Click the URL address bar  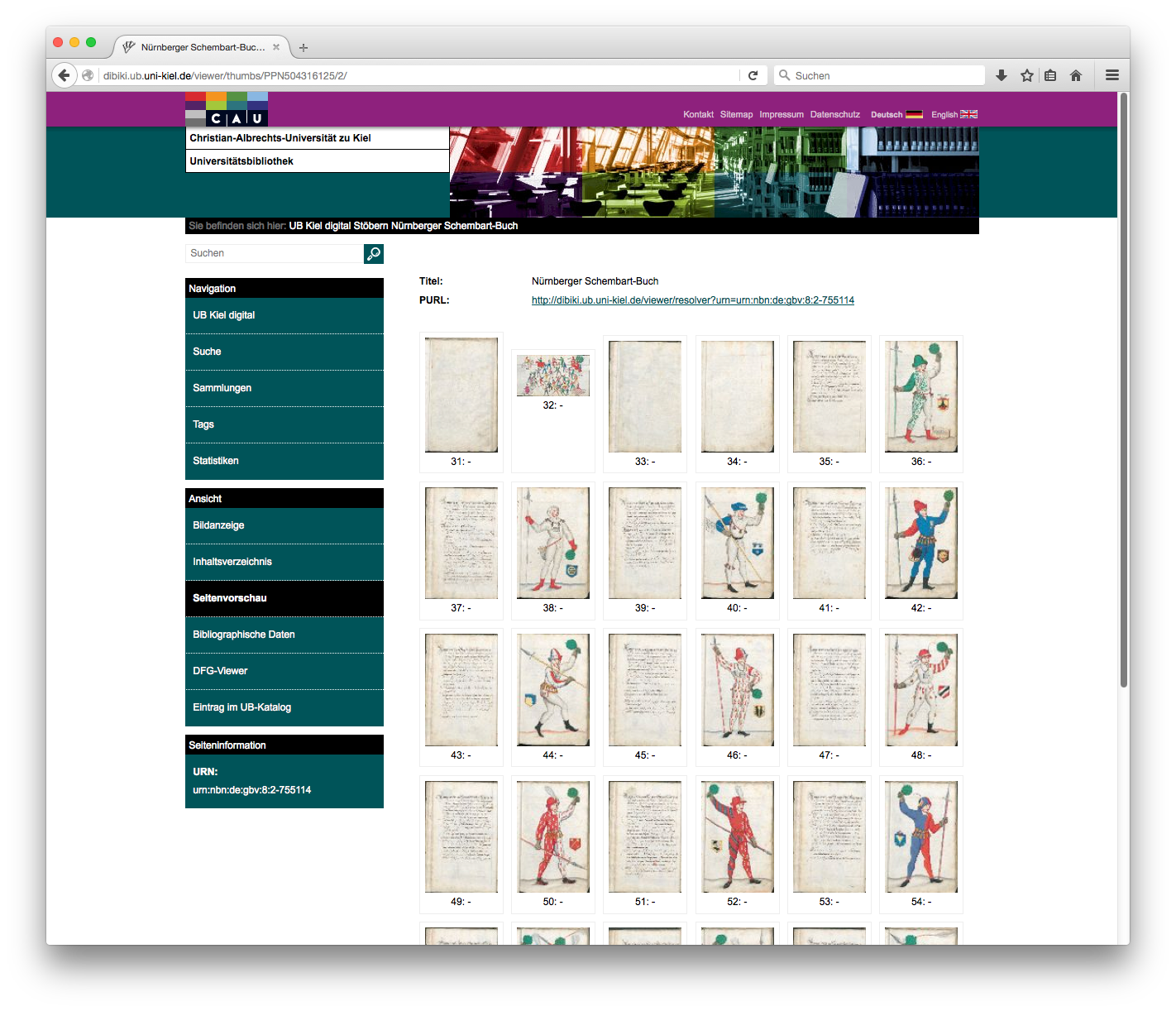[419, 75]
